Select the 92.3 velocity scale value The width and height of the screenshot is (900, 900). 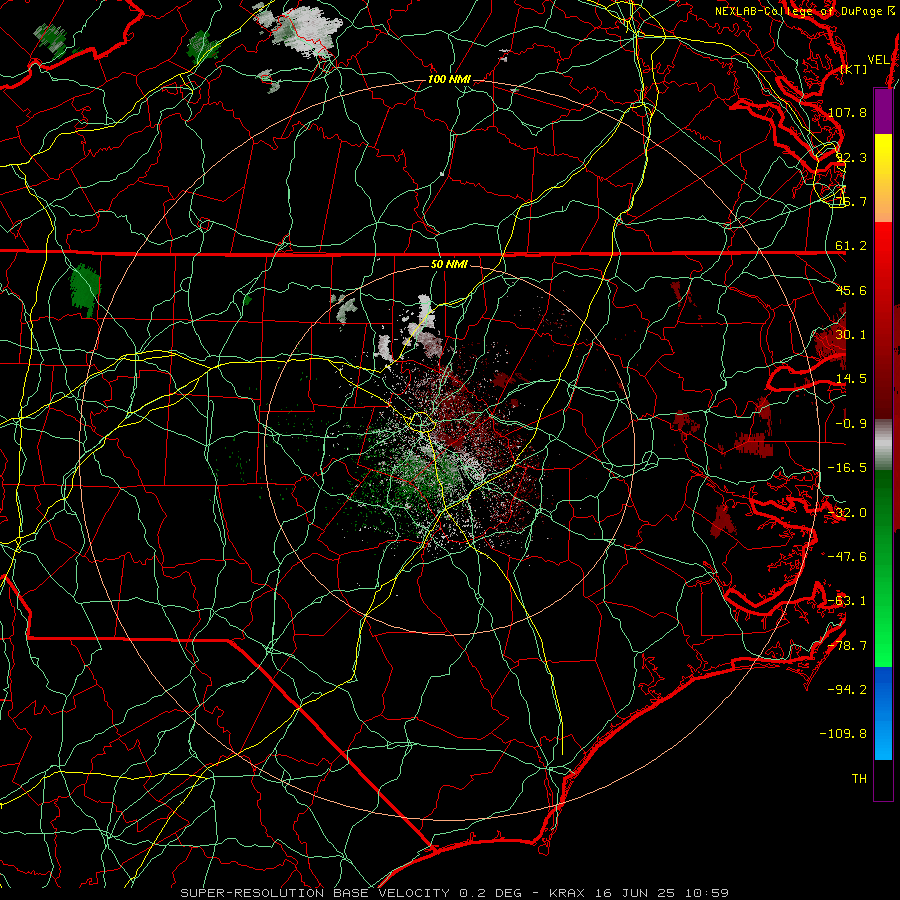tap(850, 157)
